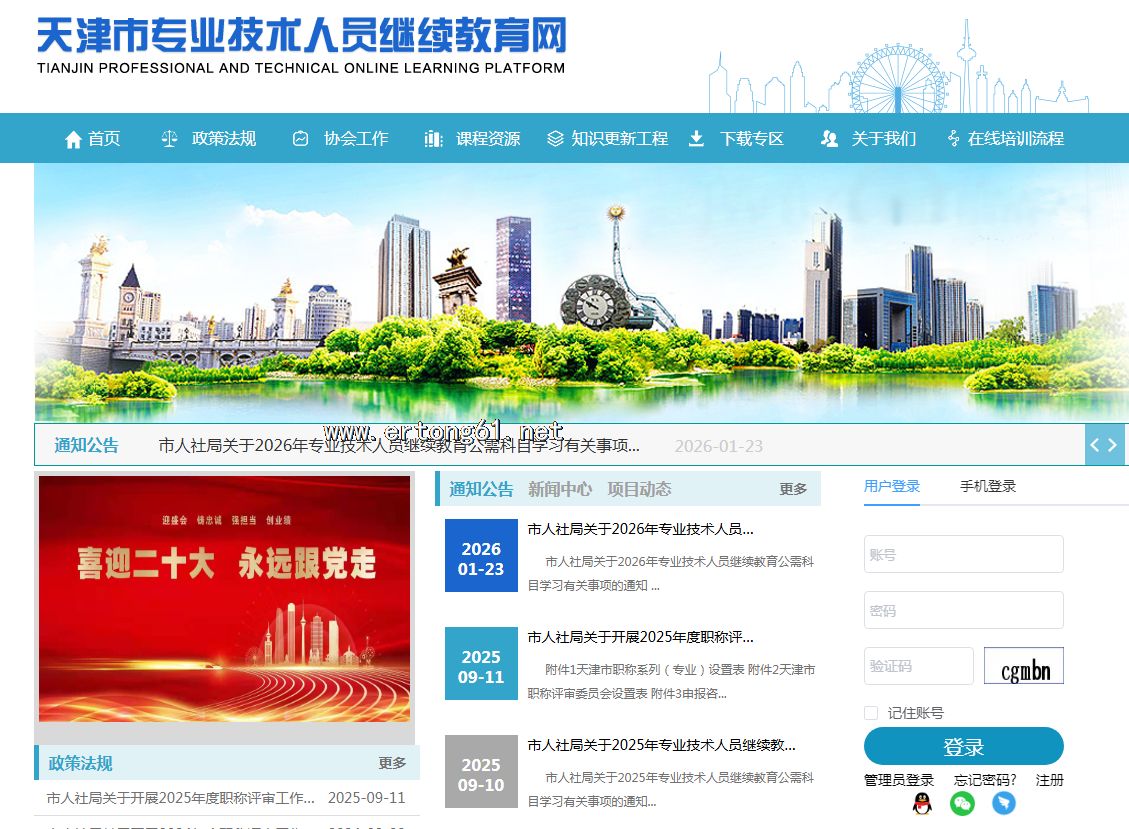Show the next notice with right arrow
Screen dimensions: 1129x829
(x=1113, y=445)
